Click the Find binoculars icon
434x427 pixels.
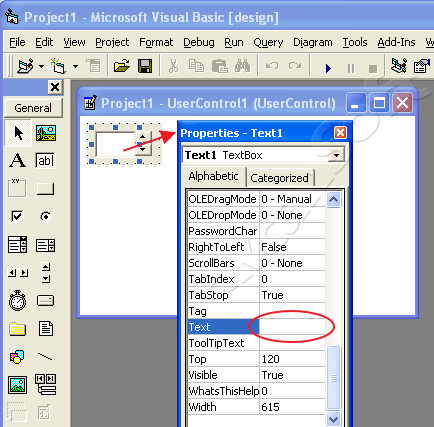(x=242, y=66)
